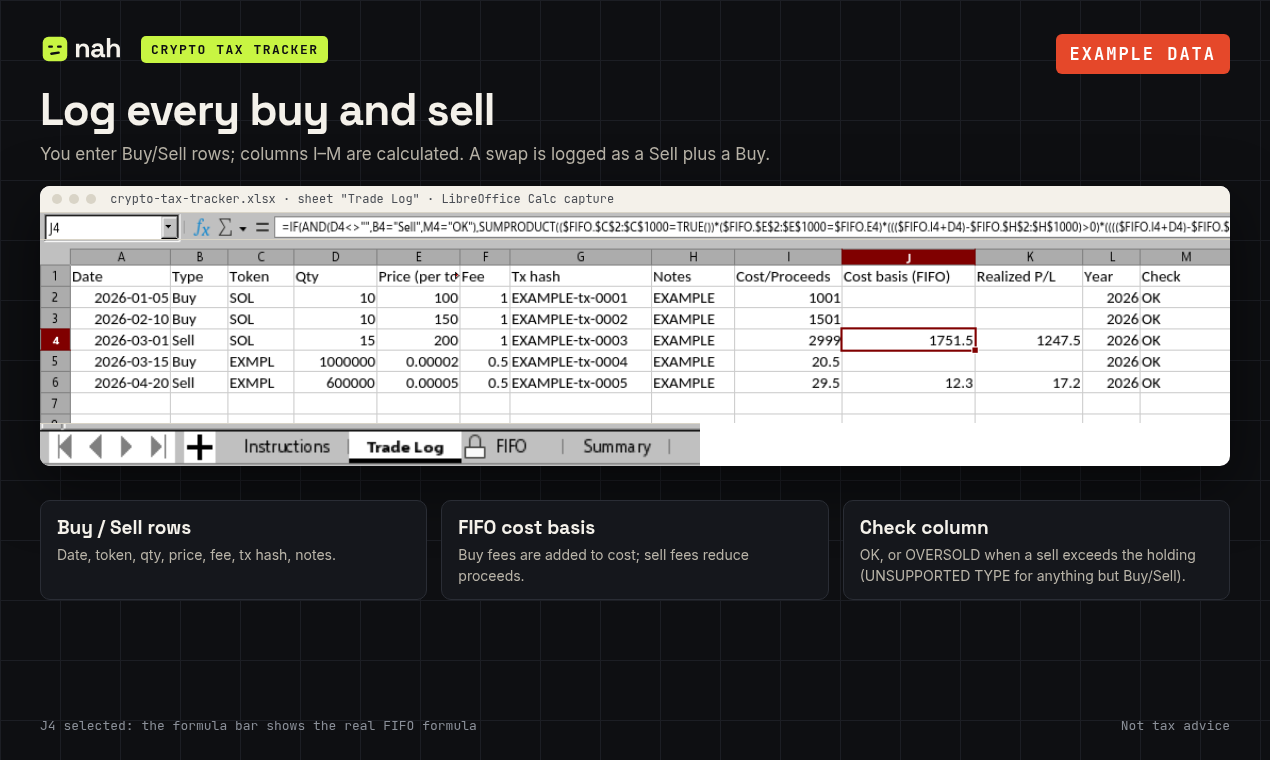Select row 4 header

pos(55,340)
